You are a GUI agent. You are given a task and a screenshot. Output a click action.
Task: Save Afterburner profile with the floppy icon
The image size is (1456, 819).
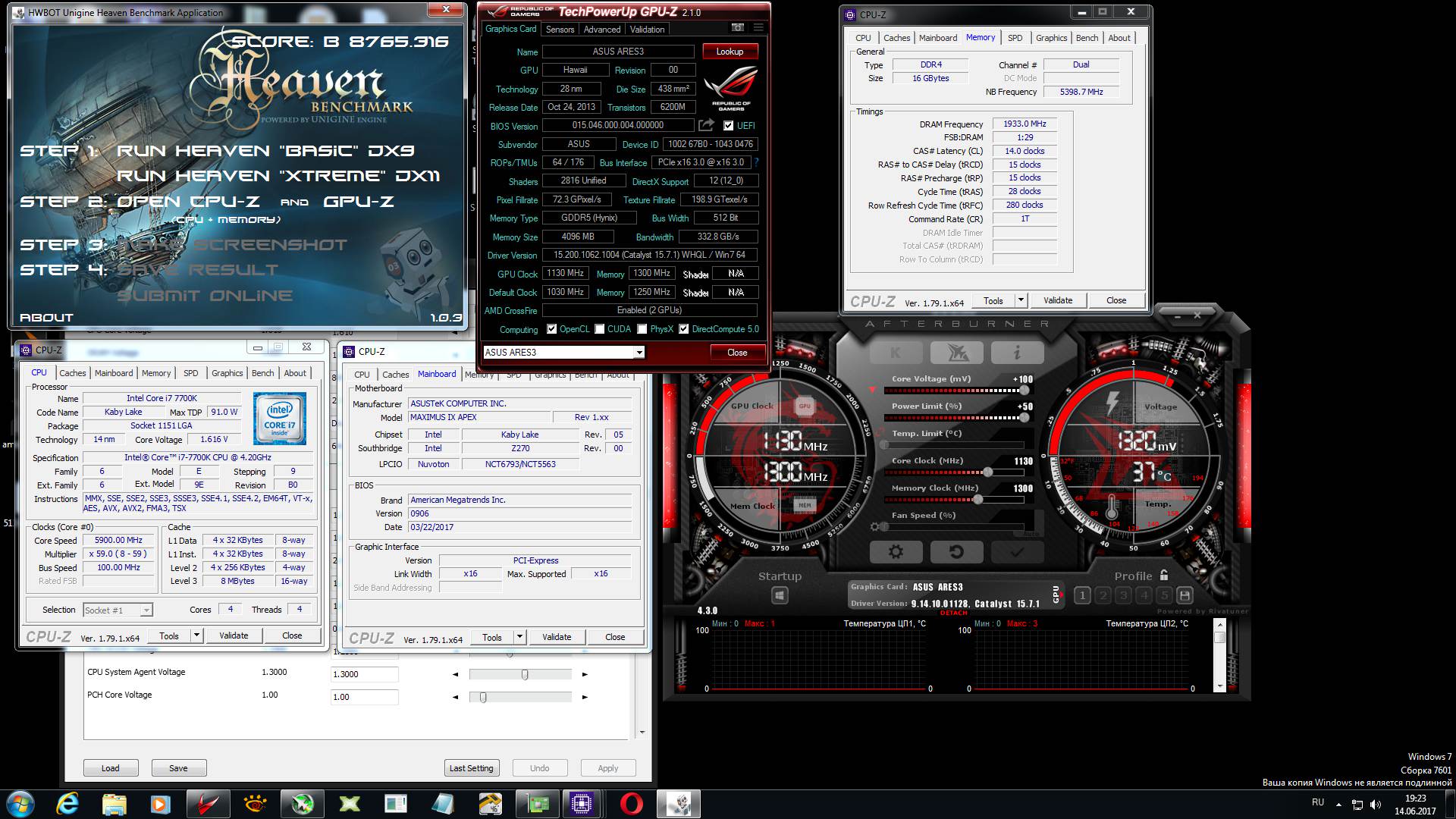point(1185,596)
